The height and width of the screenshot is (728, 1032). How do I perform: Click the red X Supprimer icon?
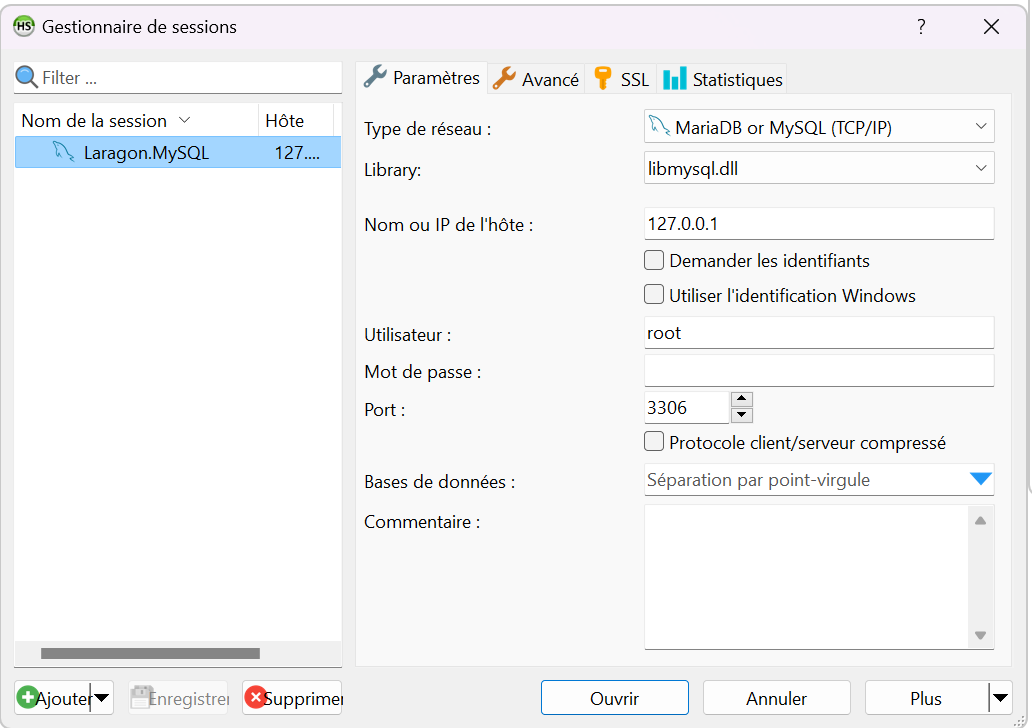(x=255, y=698)
